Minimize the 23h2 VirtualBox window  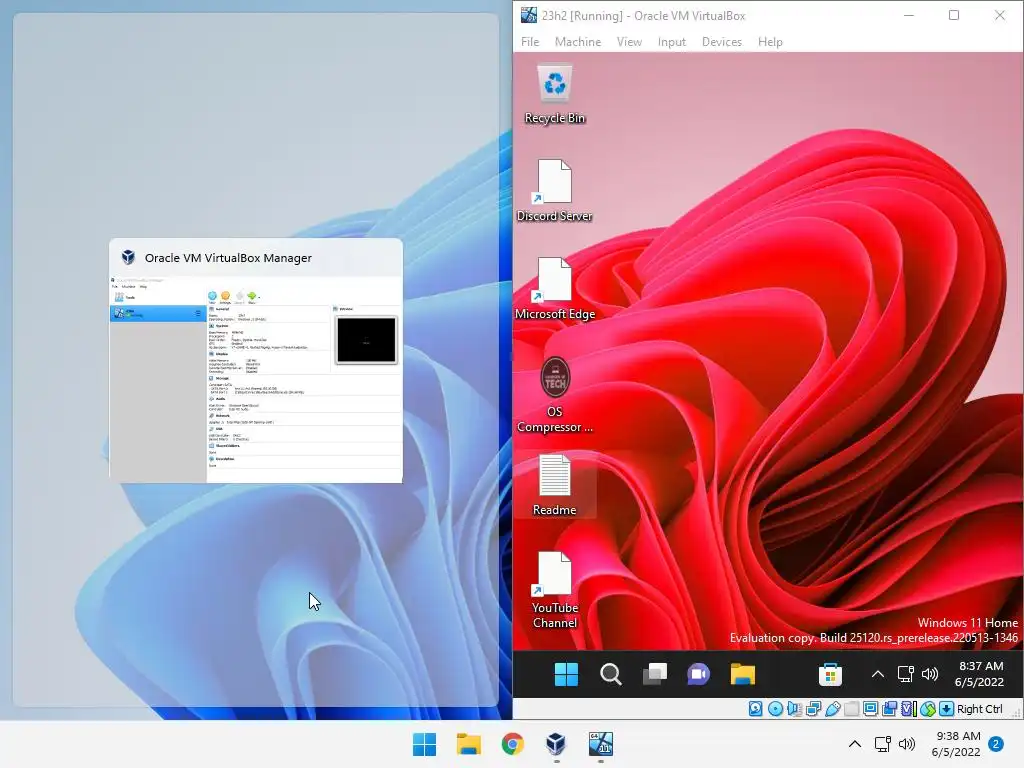(x=908, y=15)
